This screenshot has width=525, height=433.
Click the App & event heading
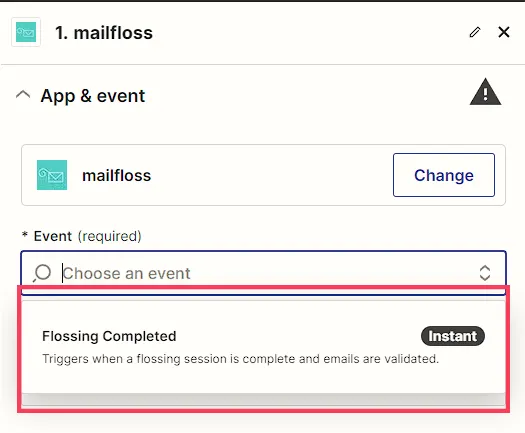[93, 96]
